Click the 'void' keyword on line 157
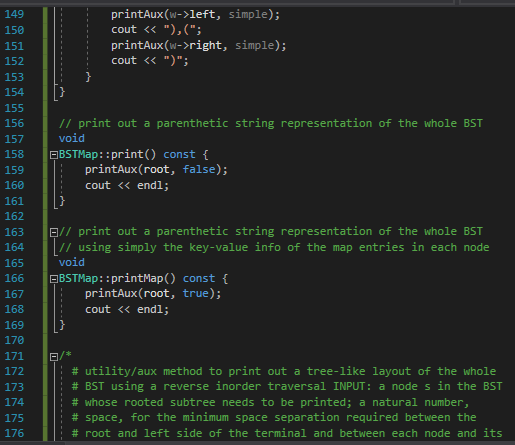This screenshot has height=445, width=515. coord(72,138)
